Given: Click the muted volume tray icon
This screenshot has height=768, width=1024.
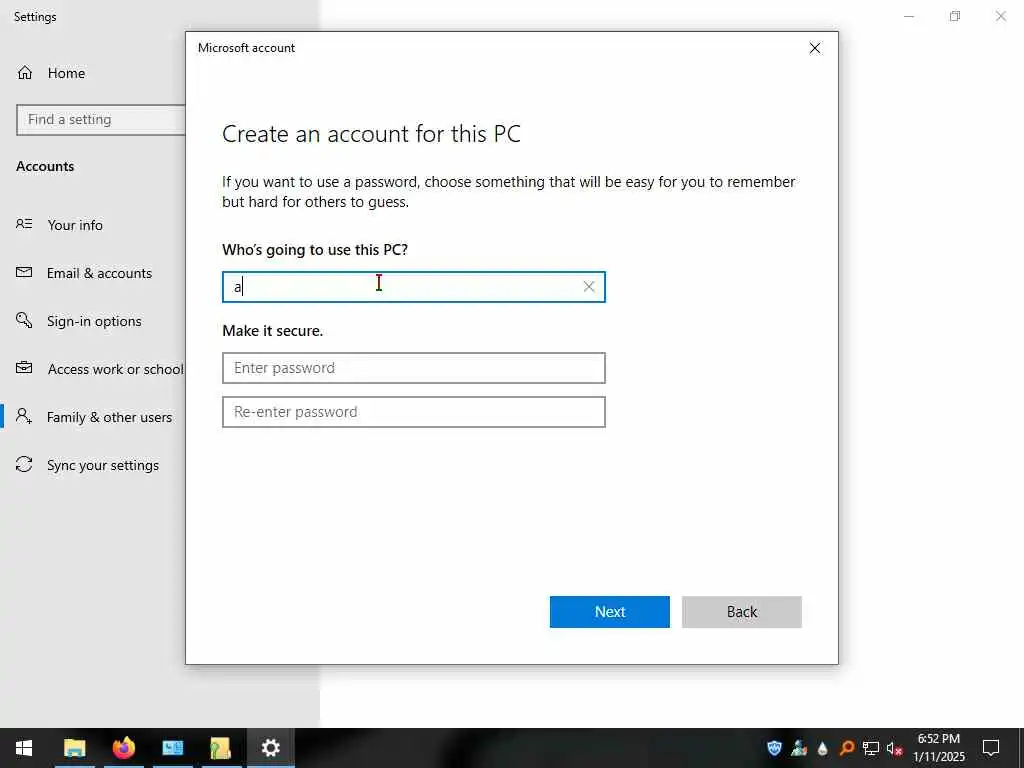Looking at the screenshot, I should click(x=895, y=749).
